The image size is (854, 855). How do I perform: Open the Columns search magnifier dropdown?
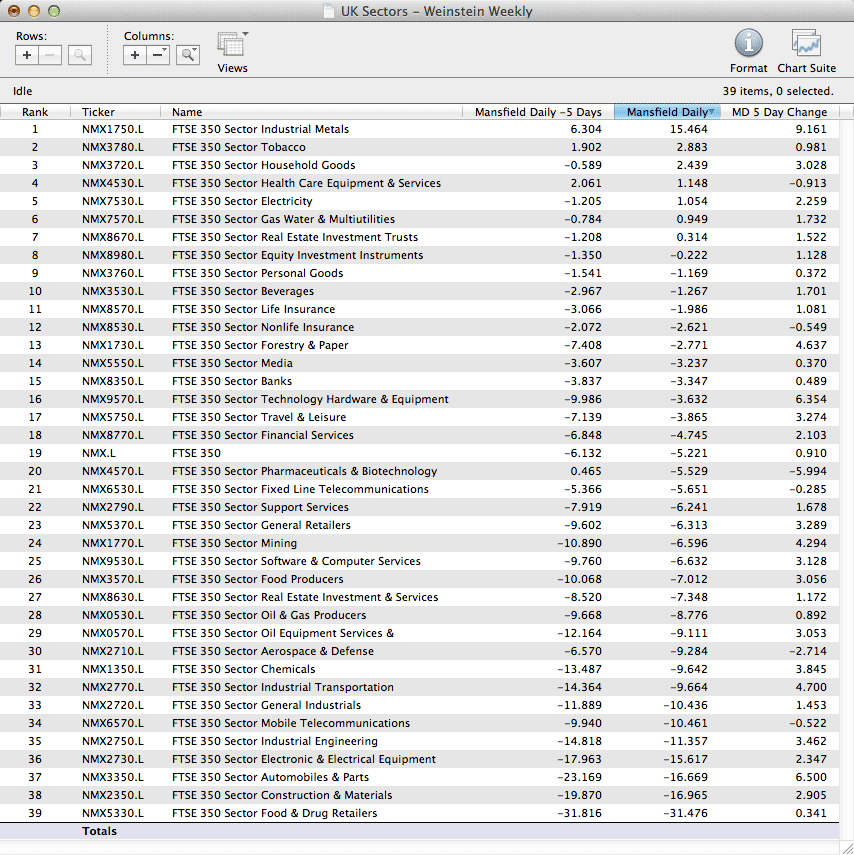point(188,56)
